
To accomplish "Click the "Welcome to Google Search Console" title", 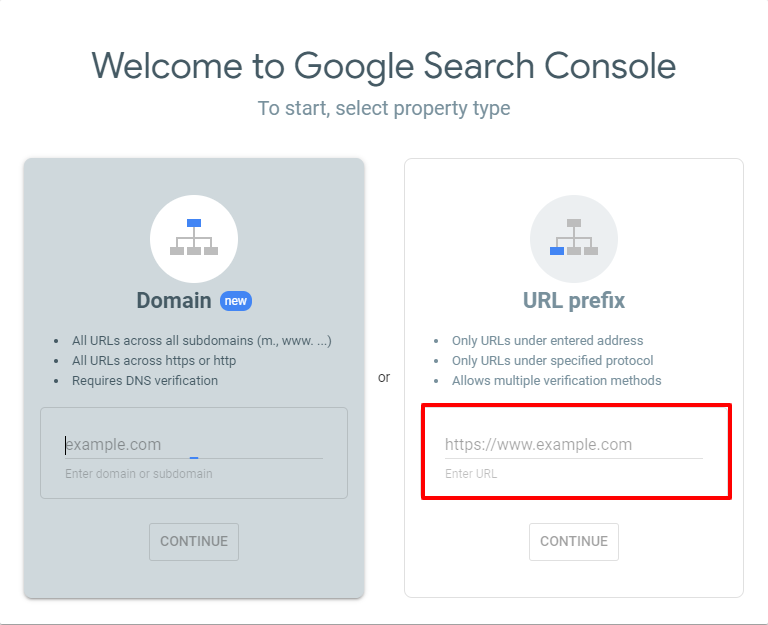I will [x=384, y=66].
